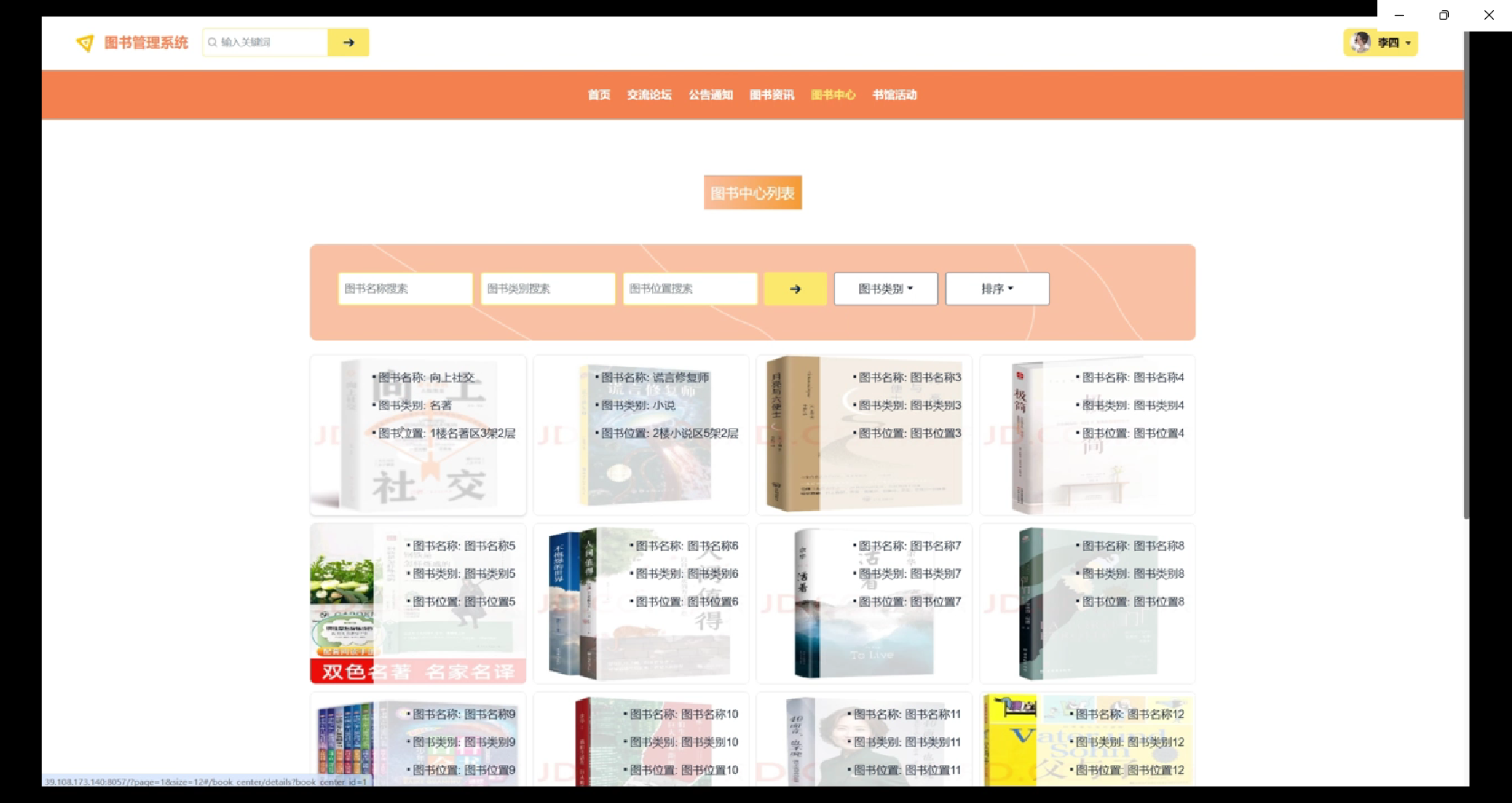This screenshot has height=803, width=1512.
Task: Click the text 图书位置: 1楼名著区3架2层
Action: point(447,434)
